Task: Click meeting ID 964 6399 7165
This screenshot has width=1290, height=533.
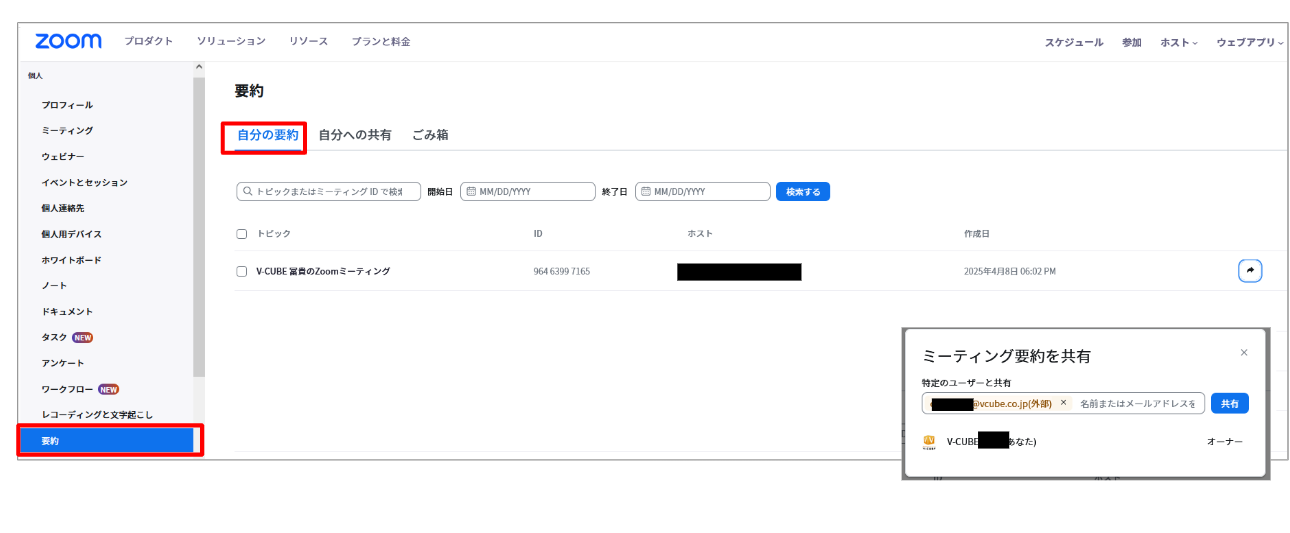Action: pos(562,271)
